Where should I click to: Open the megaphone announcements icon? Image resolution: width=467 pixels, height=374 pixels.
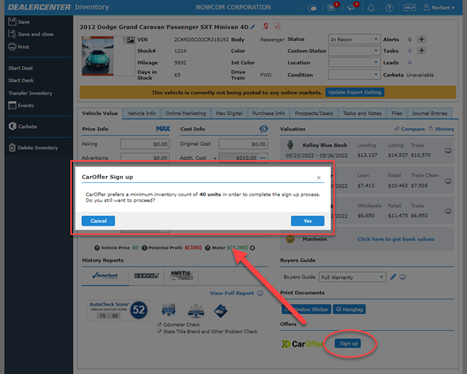tap(352, 7)
